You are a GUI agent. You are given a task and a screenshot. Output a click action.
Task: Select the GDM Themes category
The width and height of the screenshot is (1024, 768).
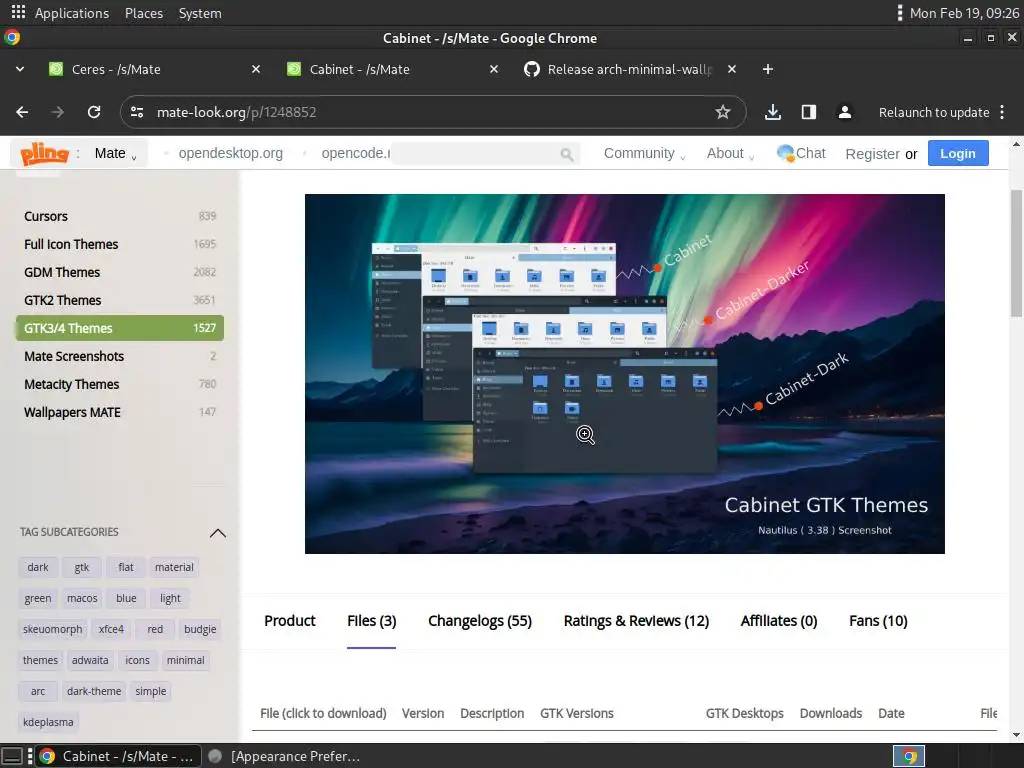click(x=120, y=272)
